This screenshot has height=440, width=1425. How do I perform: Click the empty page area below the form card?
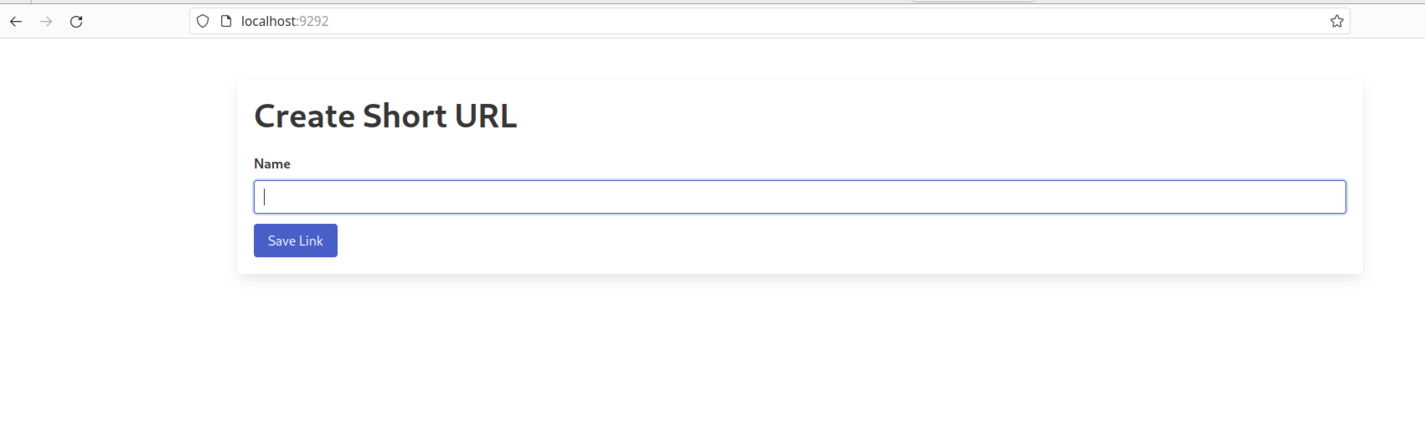coord(800,360)
